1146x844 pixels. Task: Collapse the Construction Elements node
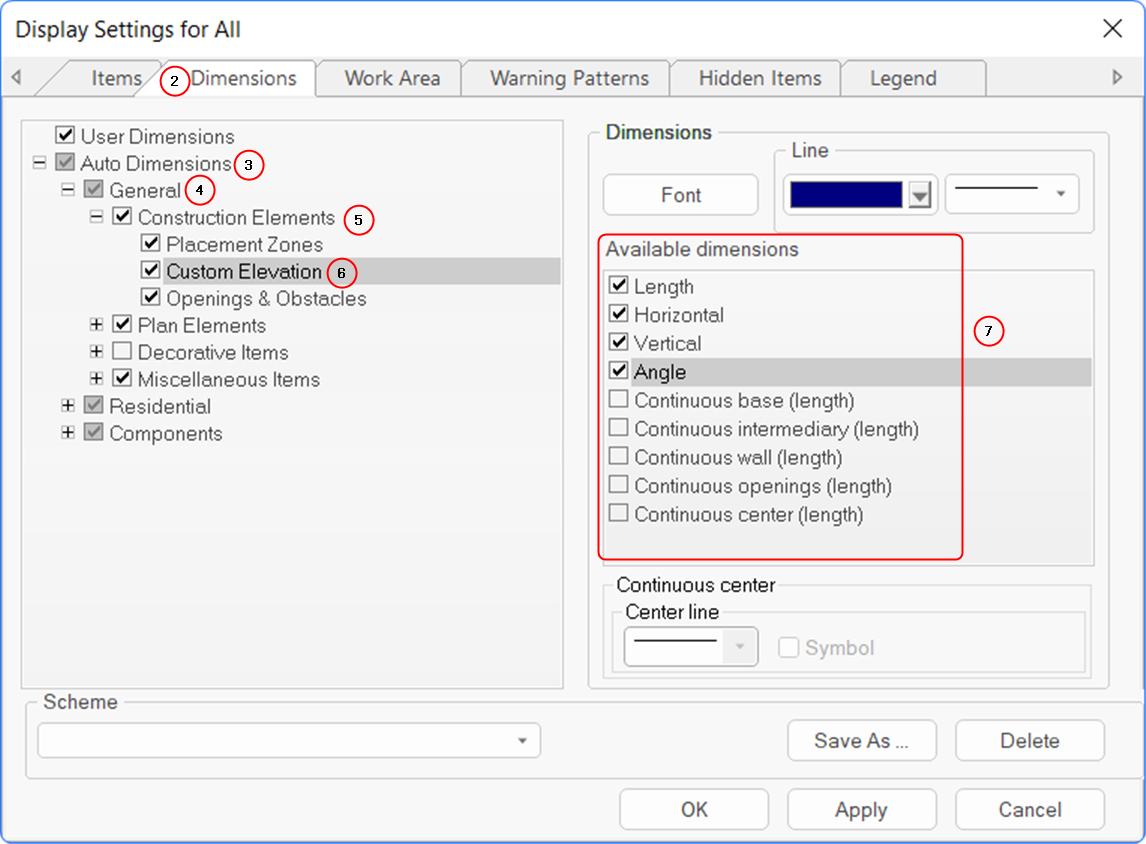tap(96, 216)
